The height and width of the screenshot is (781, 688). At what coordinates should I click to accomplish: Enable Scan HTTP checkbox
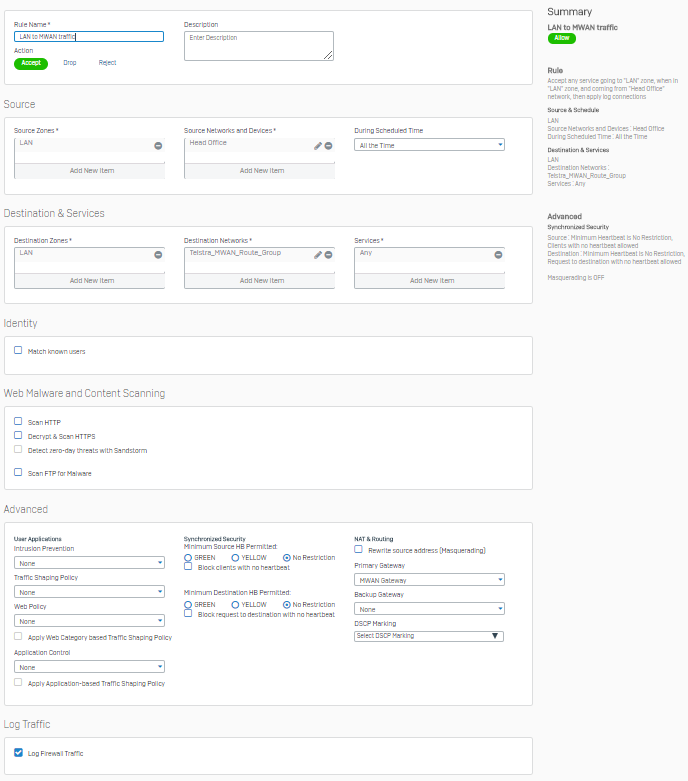pyautogui.click(x=18, y=422)
